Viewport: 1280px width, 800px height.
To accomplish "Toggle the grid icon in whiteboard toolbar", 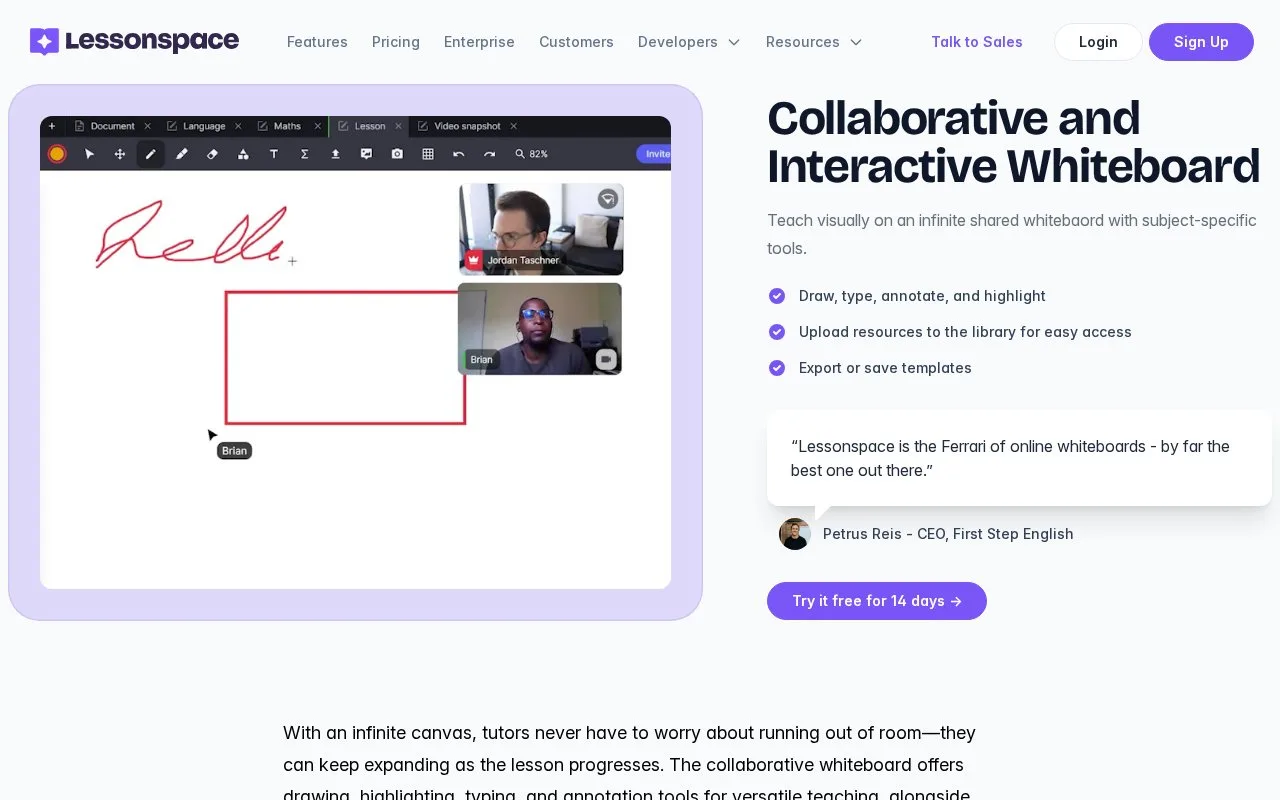I will [x=428, y=154].
